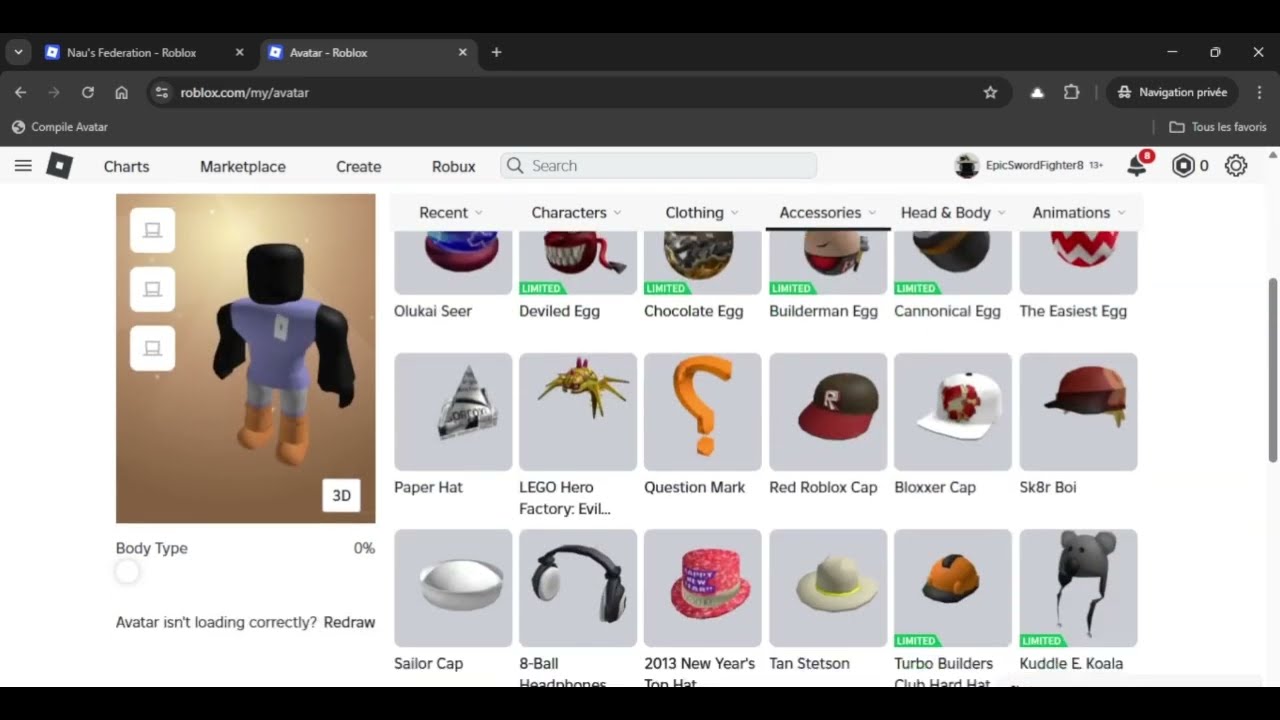The image size is (1280, 720).
Task: Open the Compile Avatar bookmark
Action: pos(59,127)
